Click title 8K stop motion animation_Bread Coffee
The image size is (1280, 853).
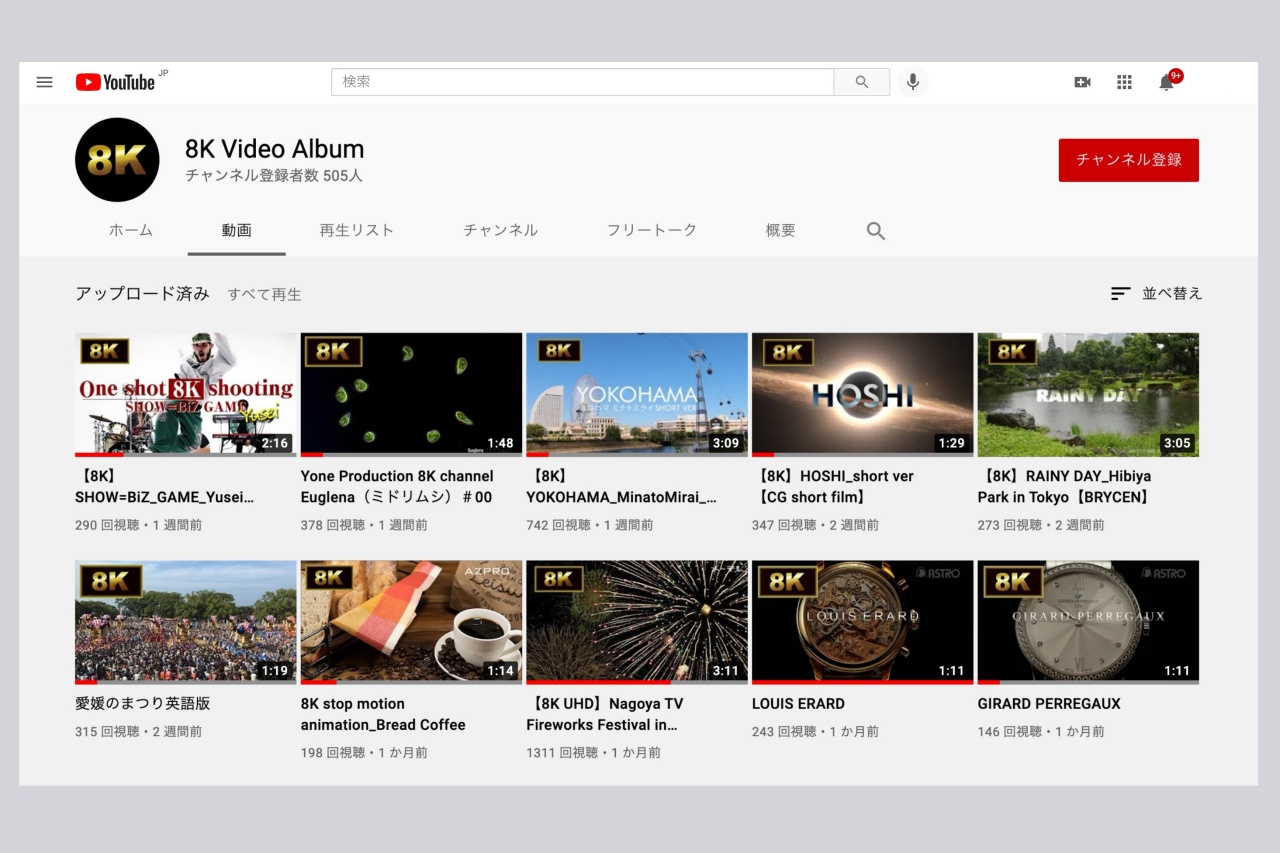(383, 714)
